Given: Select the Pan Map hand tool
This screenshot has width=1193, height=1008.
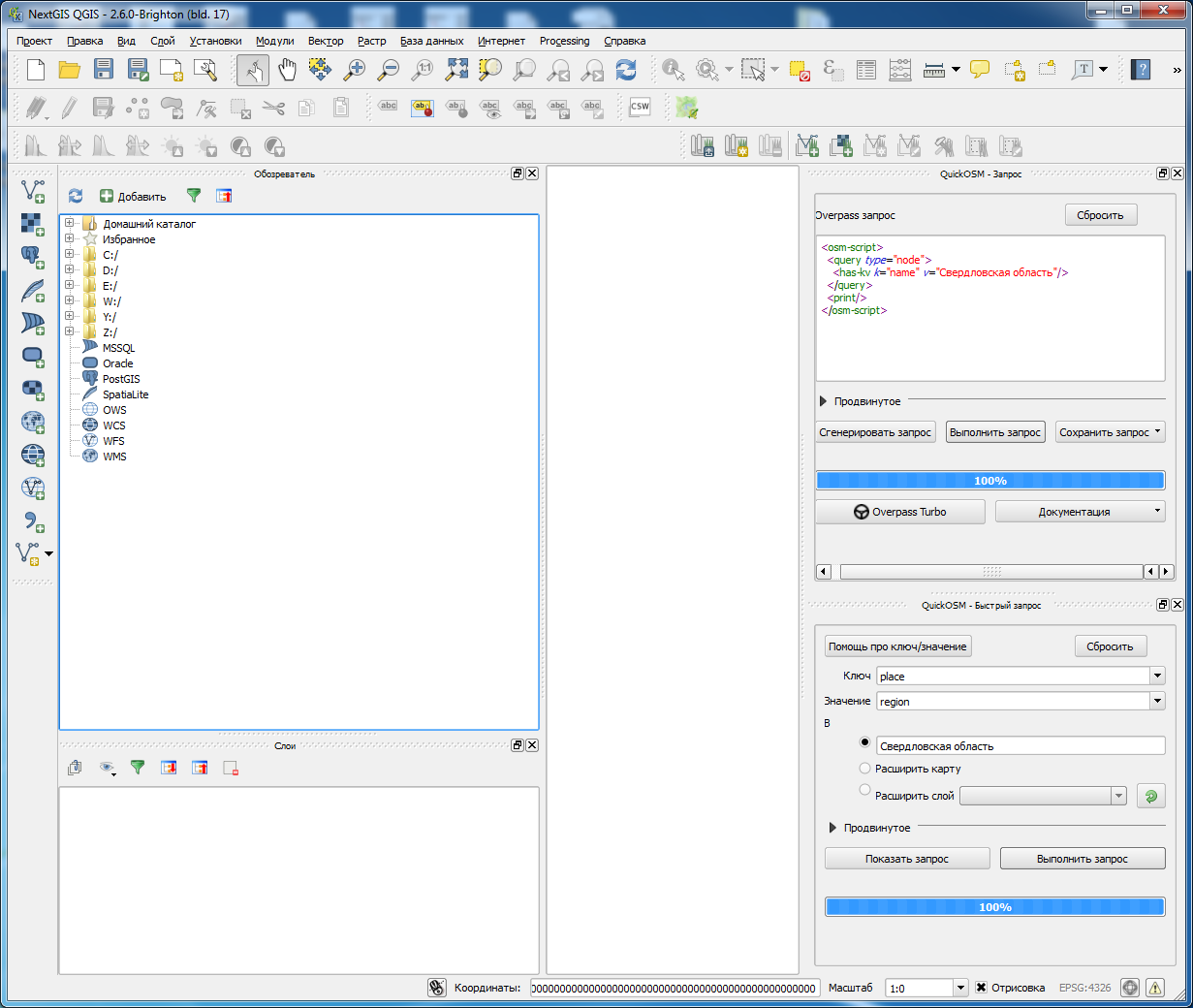Looking at the screenshot, I should click(x=287, y=69).
